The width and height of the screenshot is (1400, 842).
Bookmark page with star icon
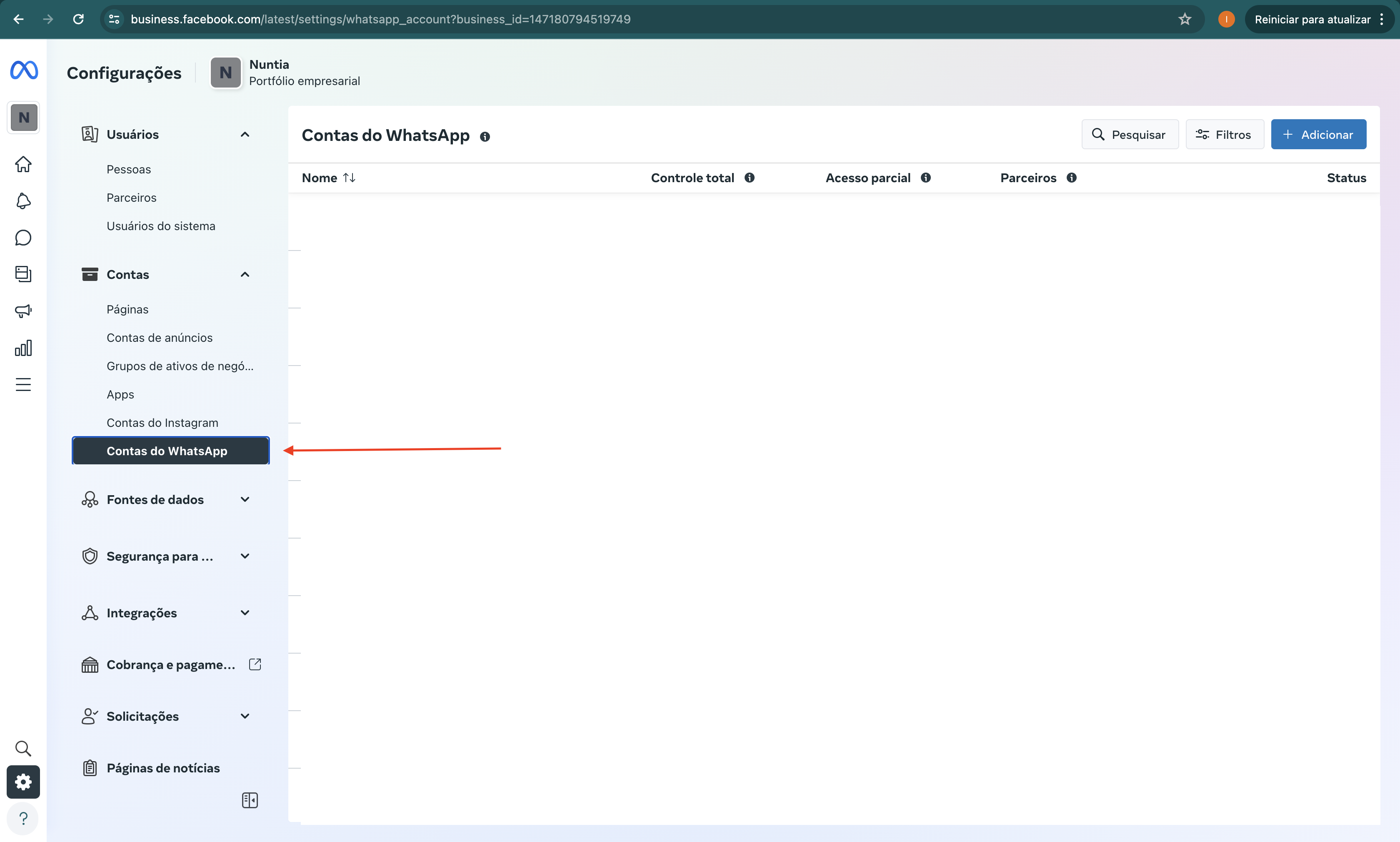[1185, 19]
